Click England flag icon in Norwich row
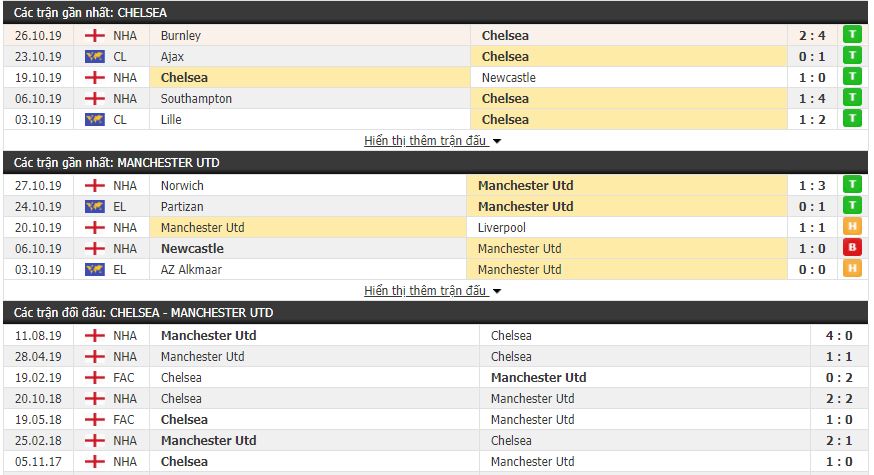The image size is (874, 475). click(x=95, y=185)
